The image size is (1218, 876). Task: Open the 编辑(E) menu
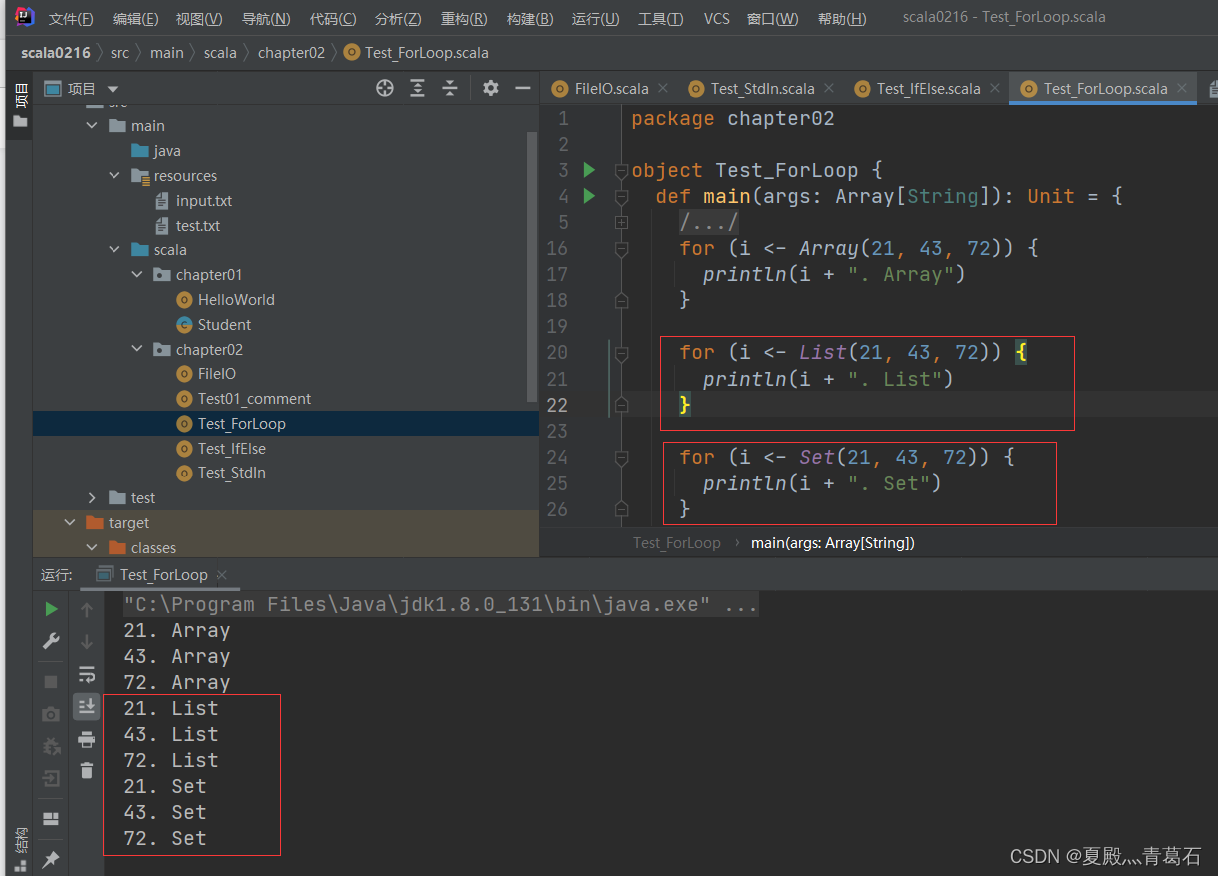(136, 19)
